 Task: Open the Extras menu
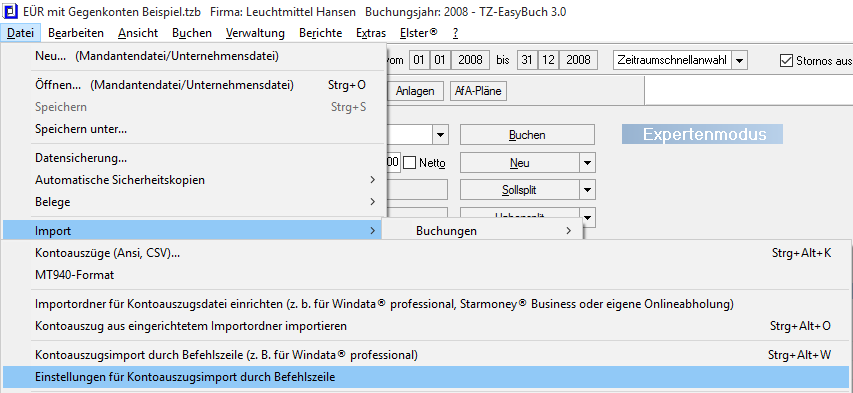370,33
